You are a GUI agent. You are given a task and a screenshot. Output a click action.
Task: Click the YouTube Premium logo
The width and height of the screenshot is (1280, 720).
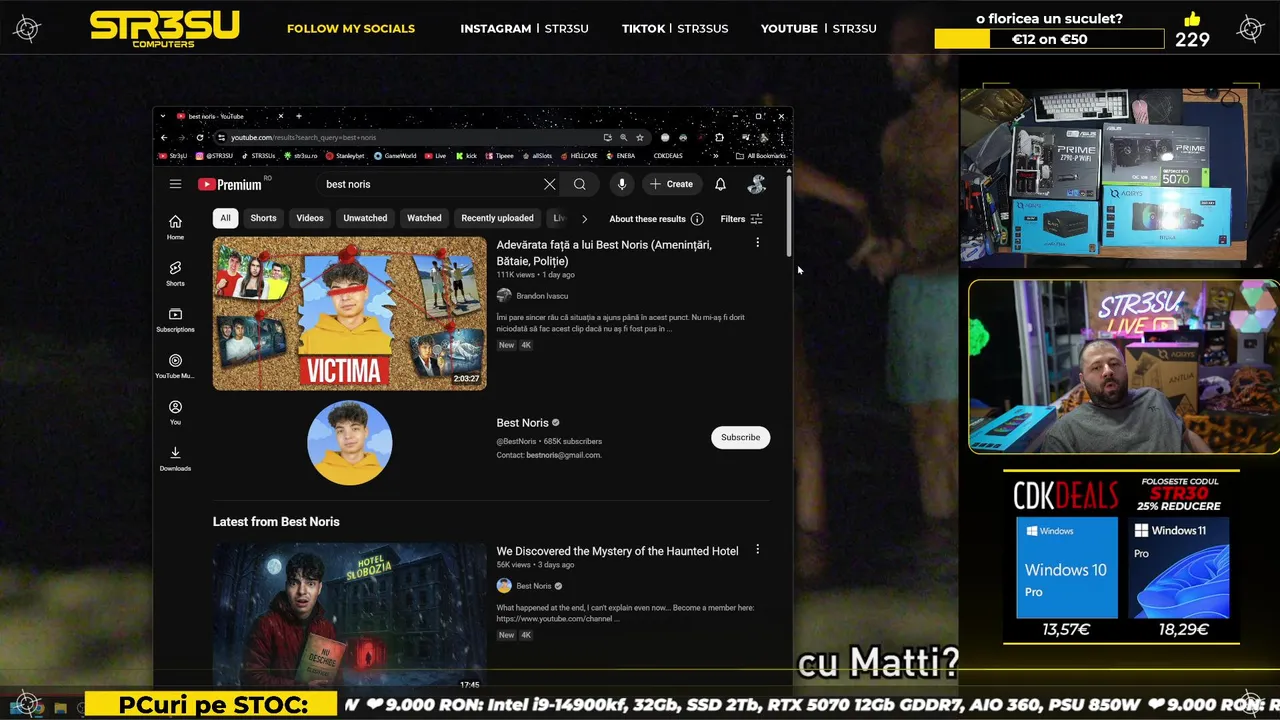click(230, 184)
